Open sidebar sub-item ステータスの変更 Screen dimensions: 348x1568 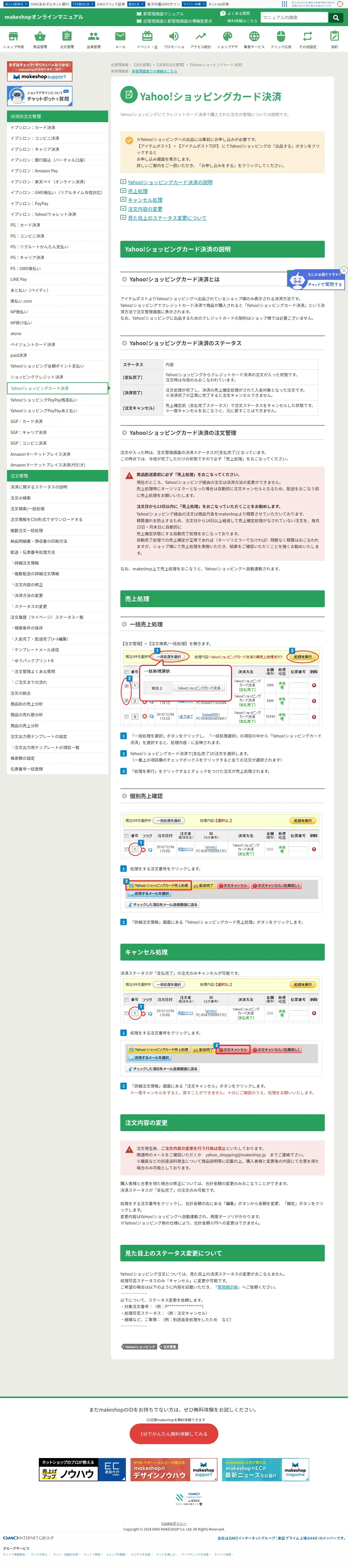[57, 606]
